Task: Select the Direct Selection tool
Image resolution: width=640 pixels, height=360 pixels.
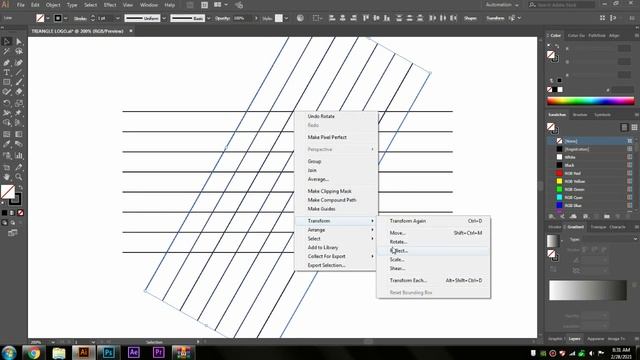Action: pyautogui.click(x=19, y=42)
